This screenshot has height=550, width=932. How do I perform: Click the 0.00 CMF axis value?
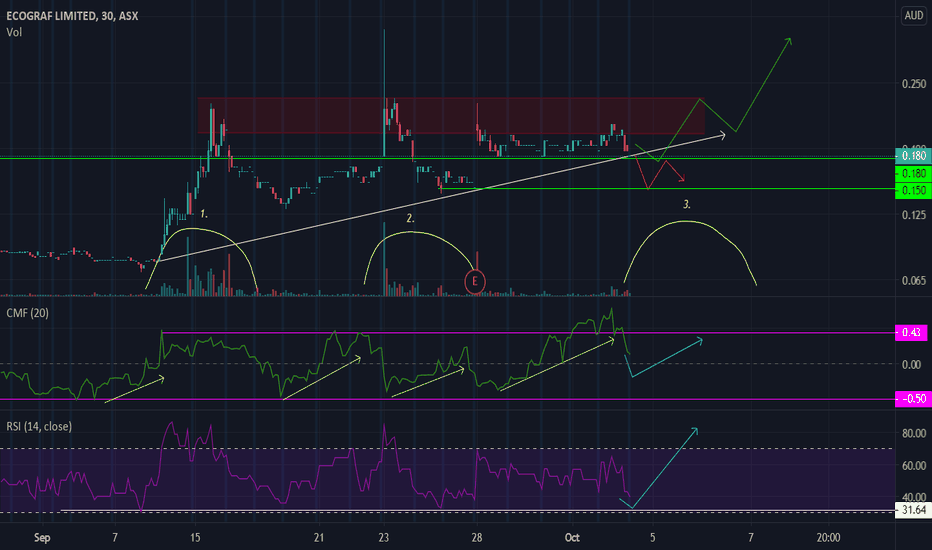coord(911,364)
